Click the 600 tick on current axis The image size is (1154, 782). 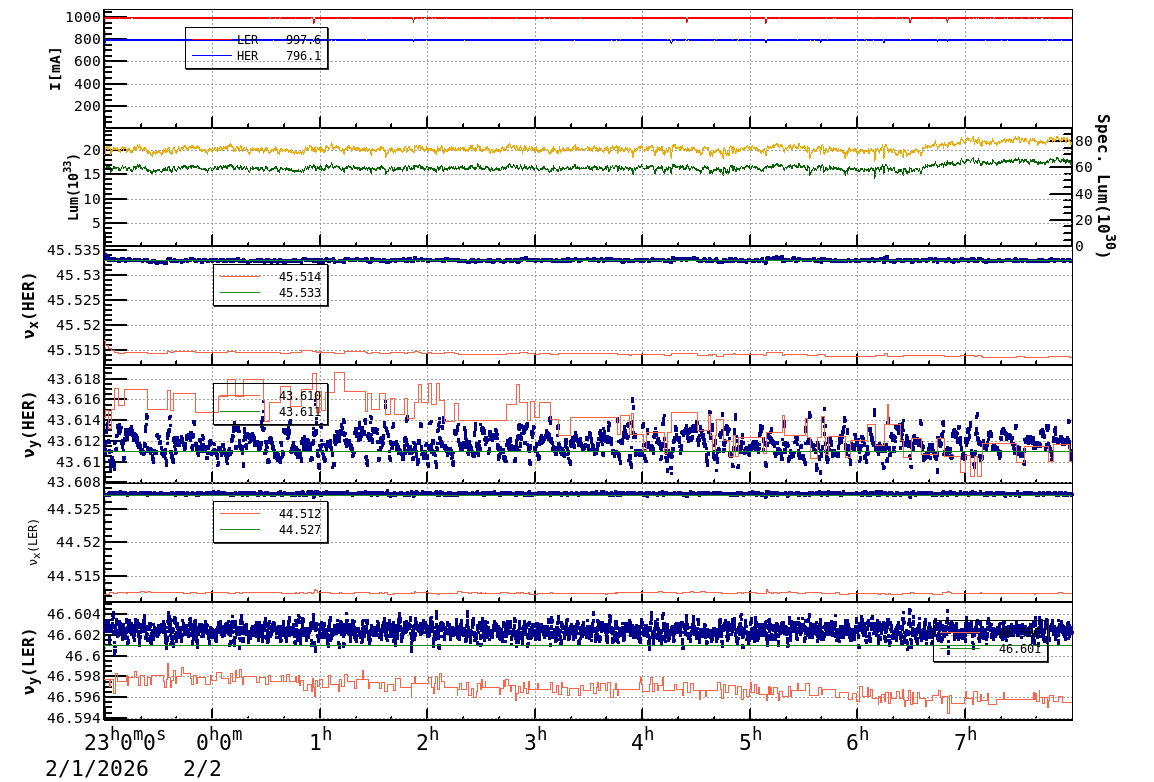(87, 62)
